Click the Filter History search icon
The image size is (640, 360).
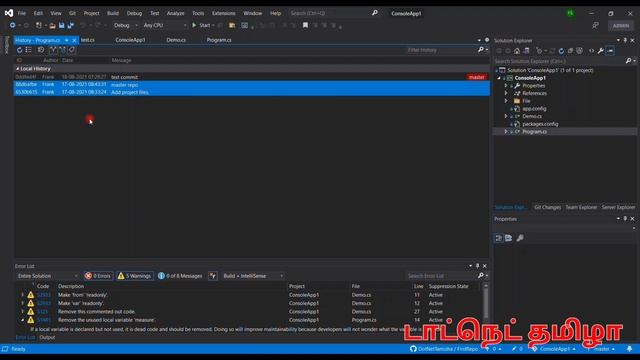click(x=481, y=50)
